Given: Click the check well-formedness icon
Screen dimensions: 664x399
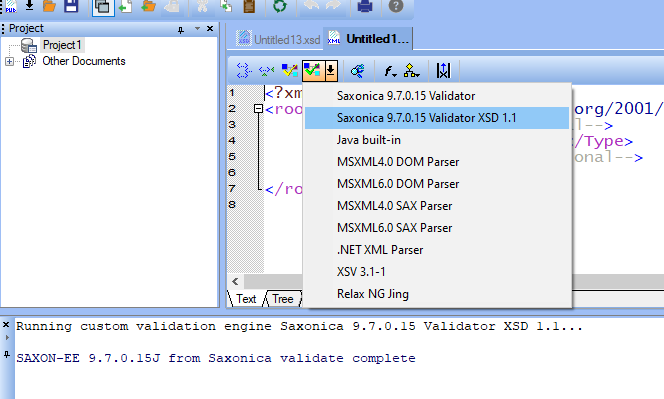Looking at the screenshot, I should click(x=290, y=70).
